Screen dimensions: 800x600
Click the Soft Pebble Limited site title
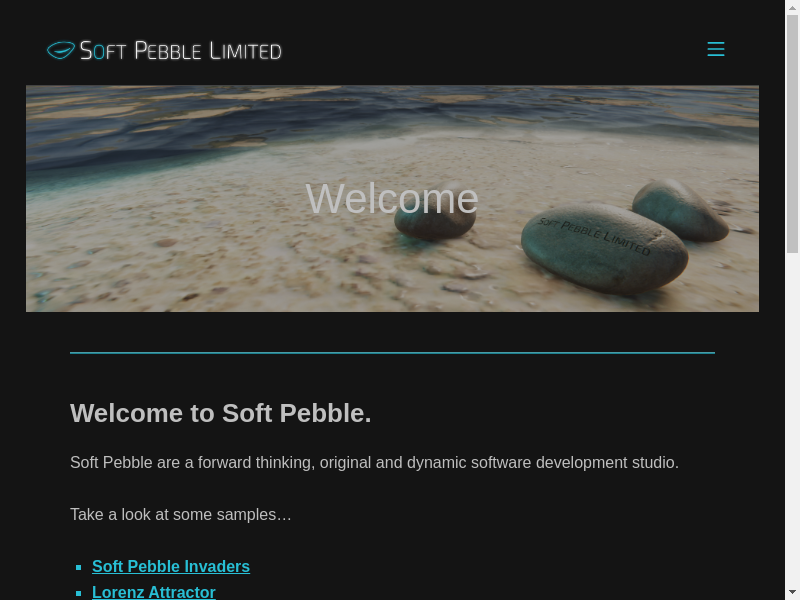(x=181, y=50)
